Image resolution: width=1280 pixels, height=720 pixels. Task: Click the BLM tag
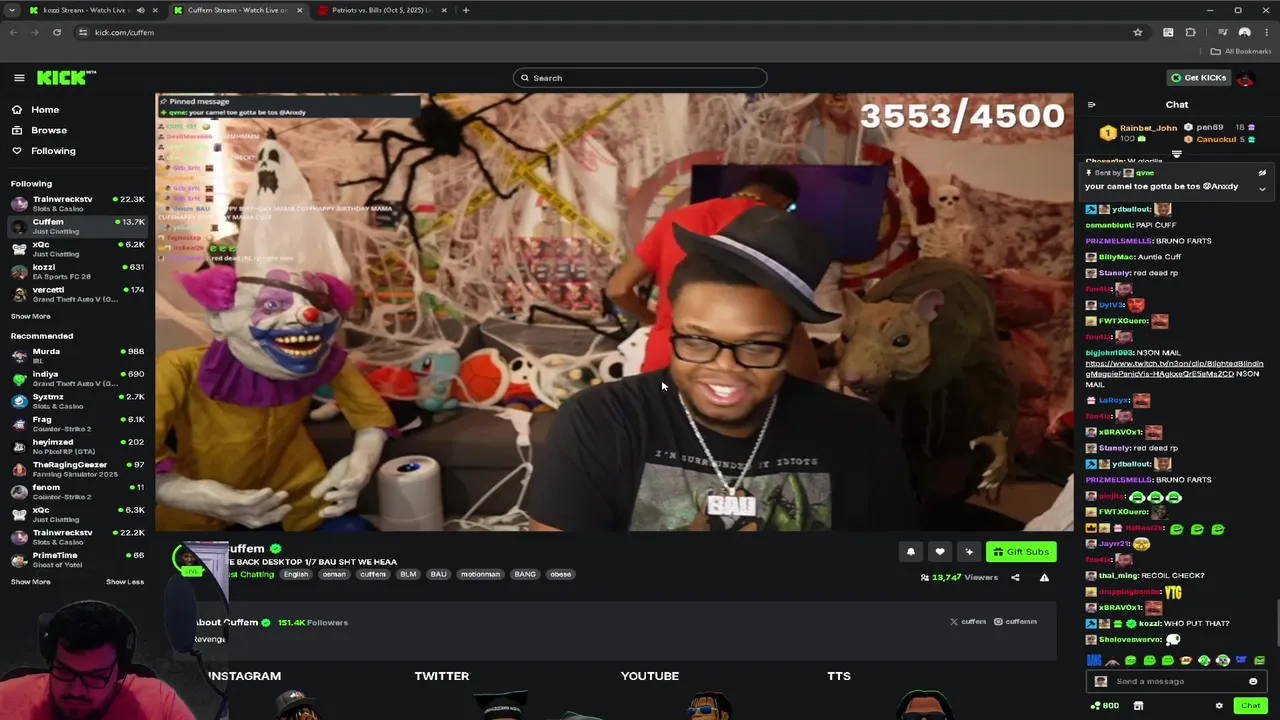408,574
